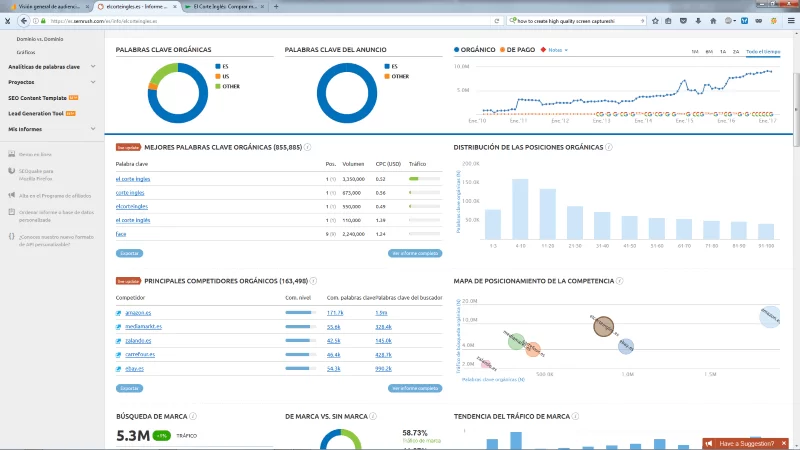The height and width of the screenshot is (450, 800).
Task: Open external link icon beside amazon.es
Action: [x=118, y=313]
